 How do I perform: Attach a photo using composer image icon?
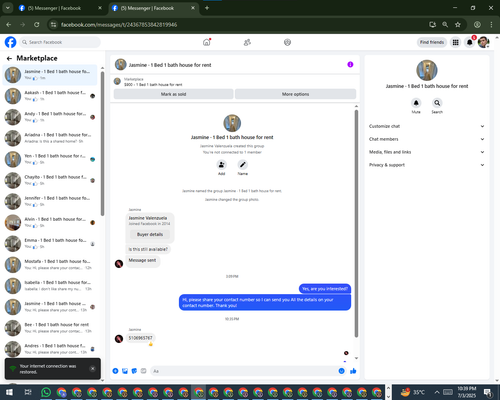125,371
